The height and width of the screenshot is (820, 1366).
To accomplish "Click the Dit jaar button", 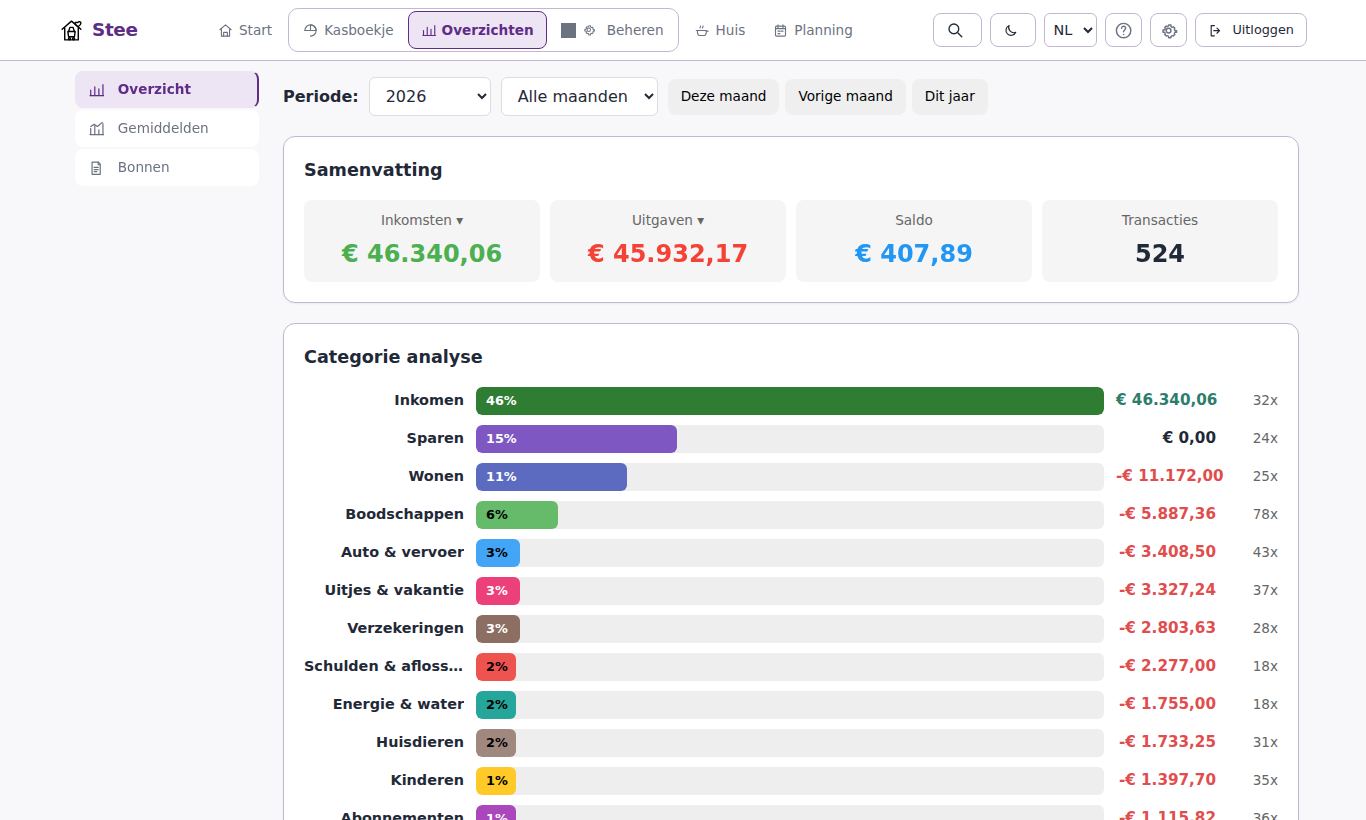I will click(949, 96).
